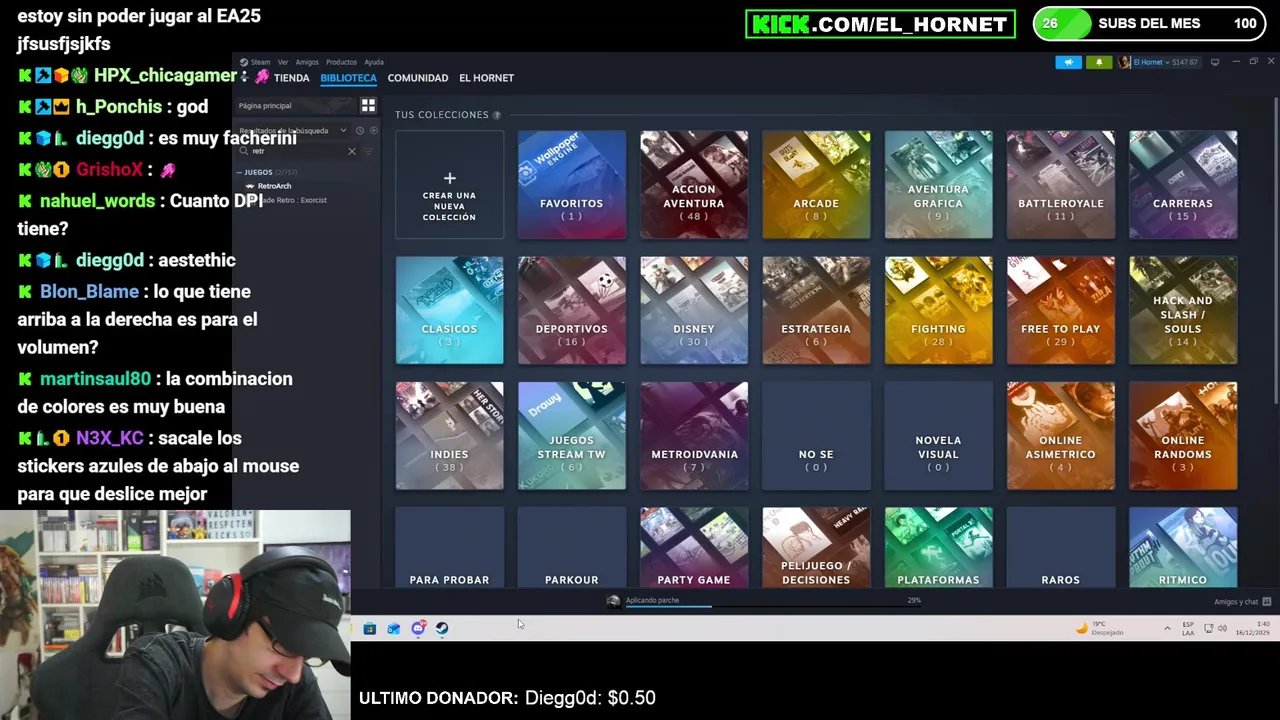This screenshot has width=1280, height=720.
Task: Collapse the JUEGOS category
Action: [258, 172]
